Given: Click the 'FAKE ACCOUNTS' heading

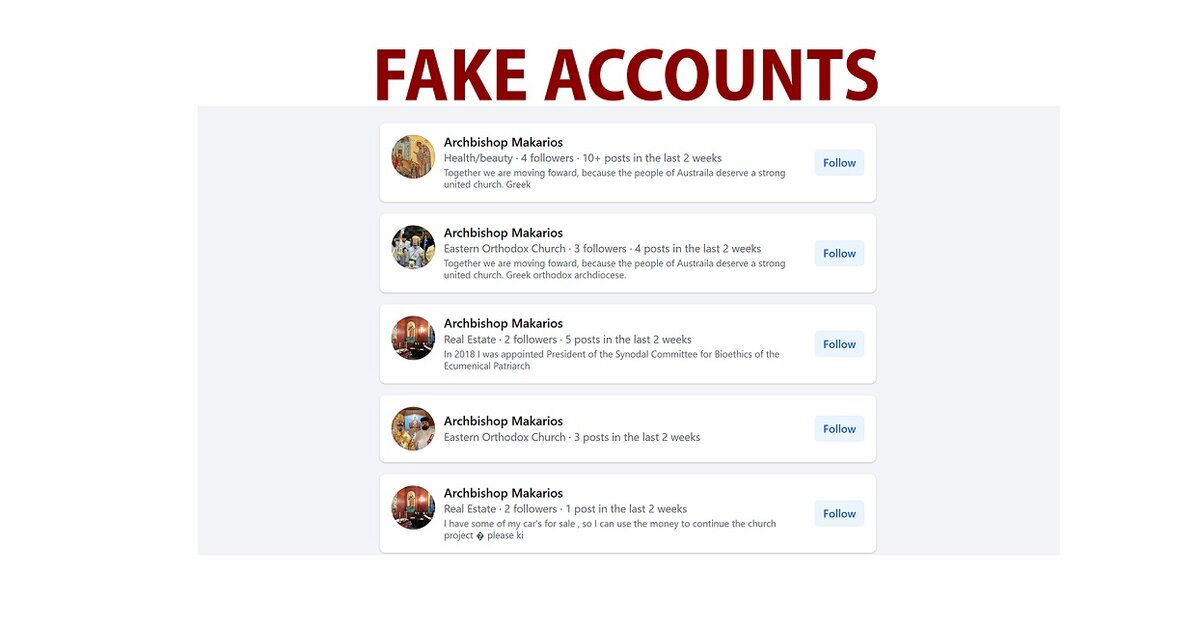Looking at the screenshot, I should click(x=627, y=75).
